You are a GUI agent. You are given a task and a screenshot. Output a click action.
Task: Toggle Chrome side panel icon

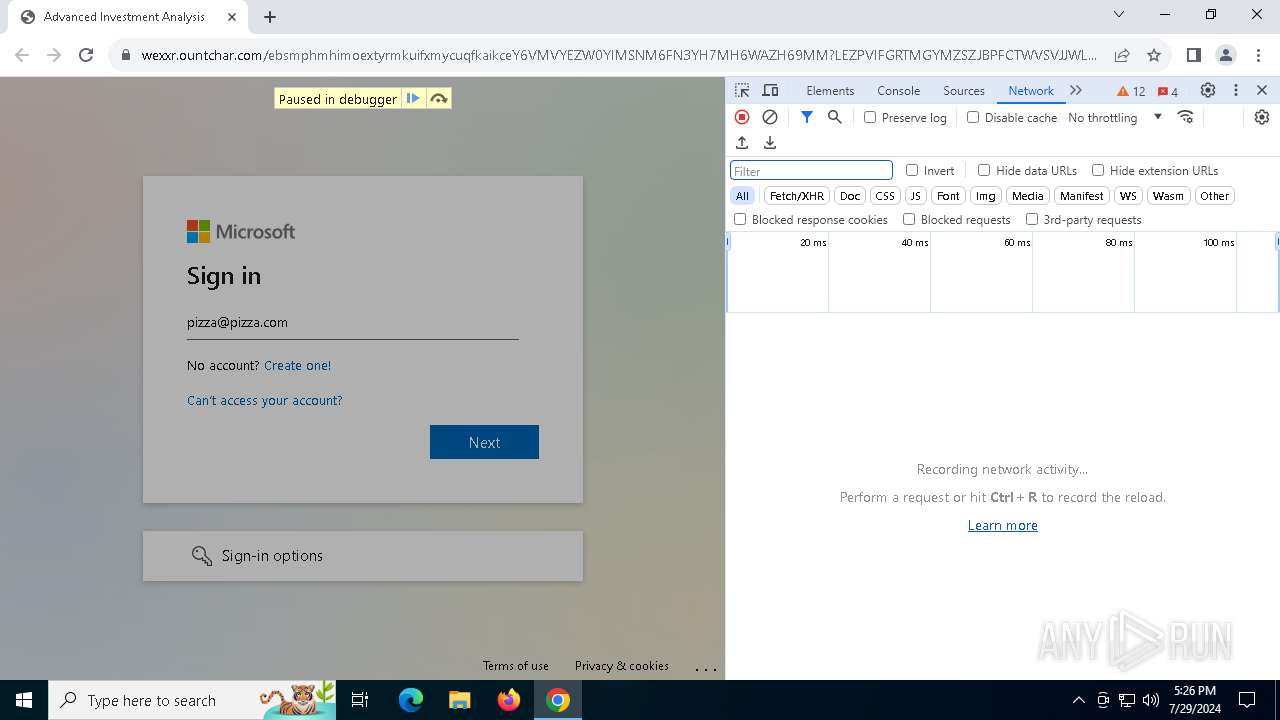coord(1193,55)
